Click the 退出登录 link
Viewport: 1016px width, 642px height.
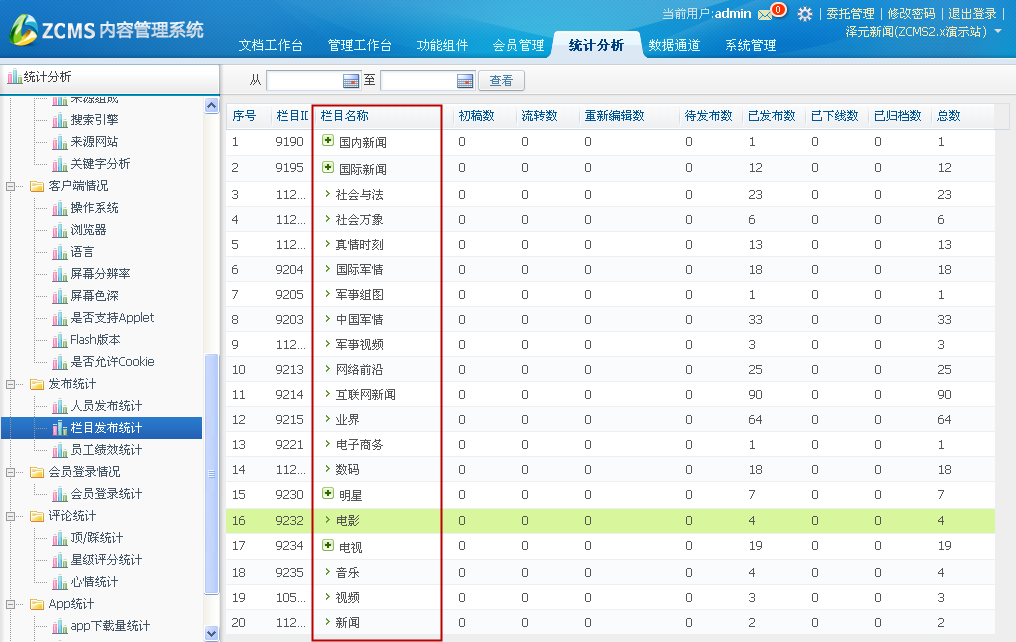[972, 14]
